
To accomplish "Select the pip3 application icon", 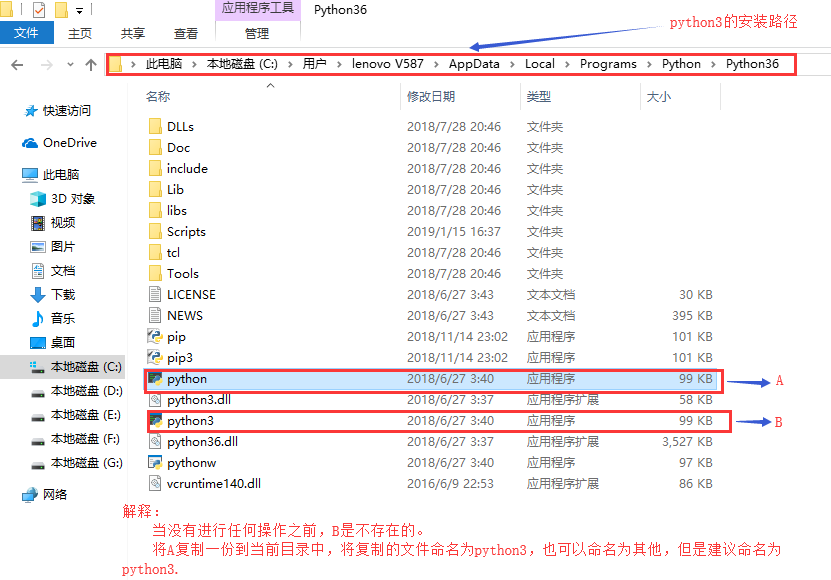I will tap(155, 357).
